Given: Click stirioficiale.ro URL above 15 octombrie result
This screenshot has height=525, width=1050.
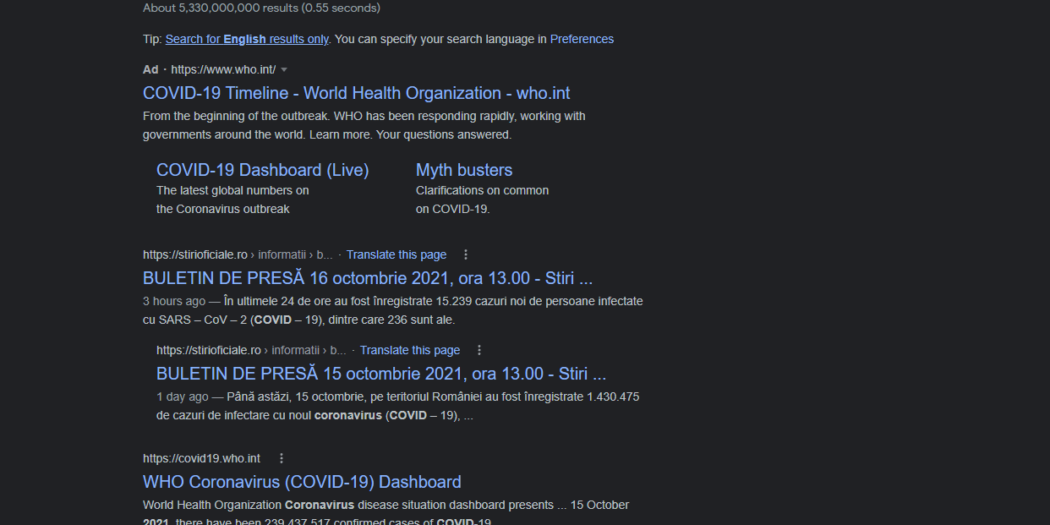Looking at the screenshot, I should pos(209,351).
